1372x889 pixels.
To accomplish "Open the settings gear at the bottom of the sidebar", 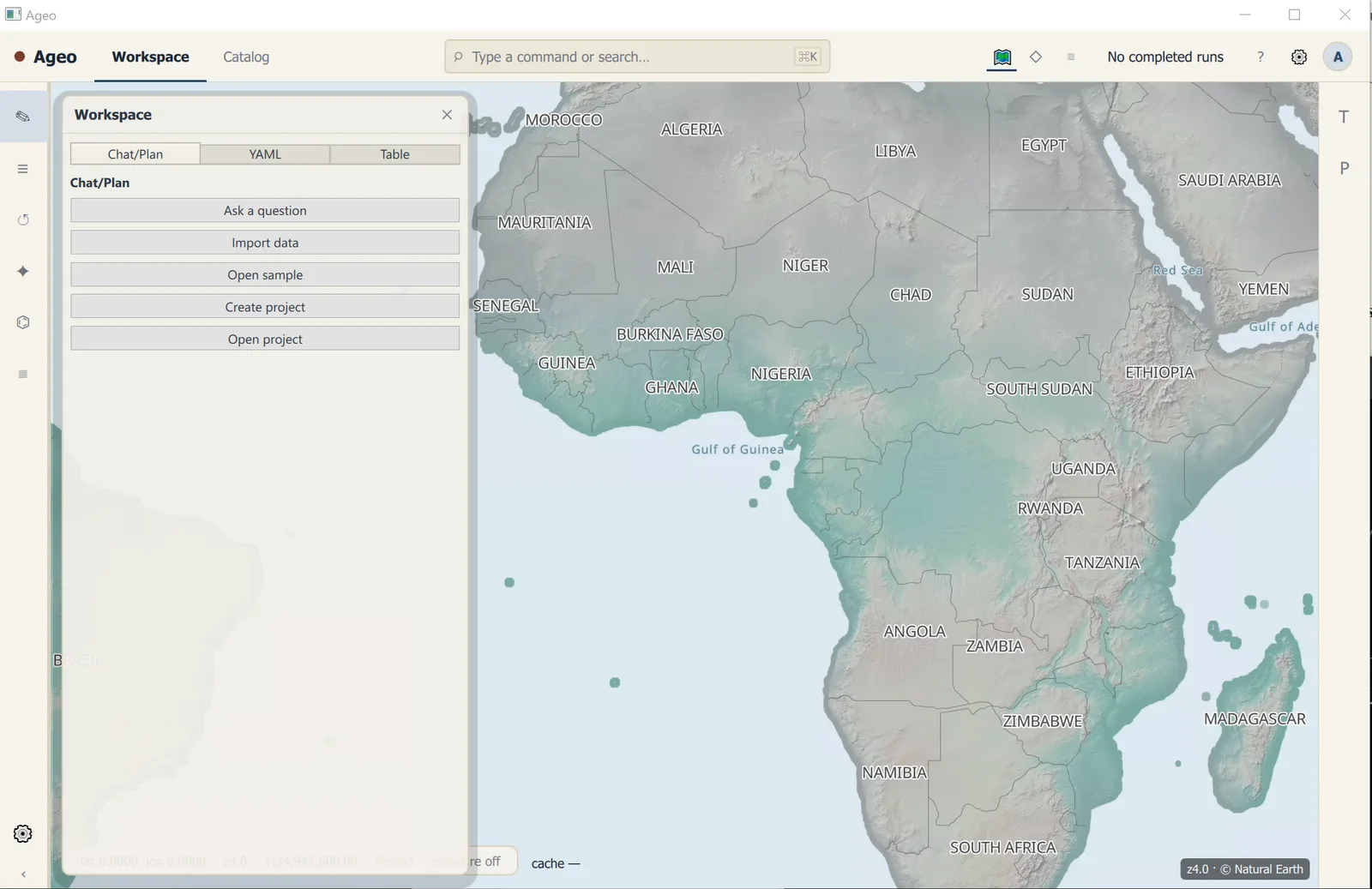I will 23,833.
